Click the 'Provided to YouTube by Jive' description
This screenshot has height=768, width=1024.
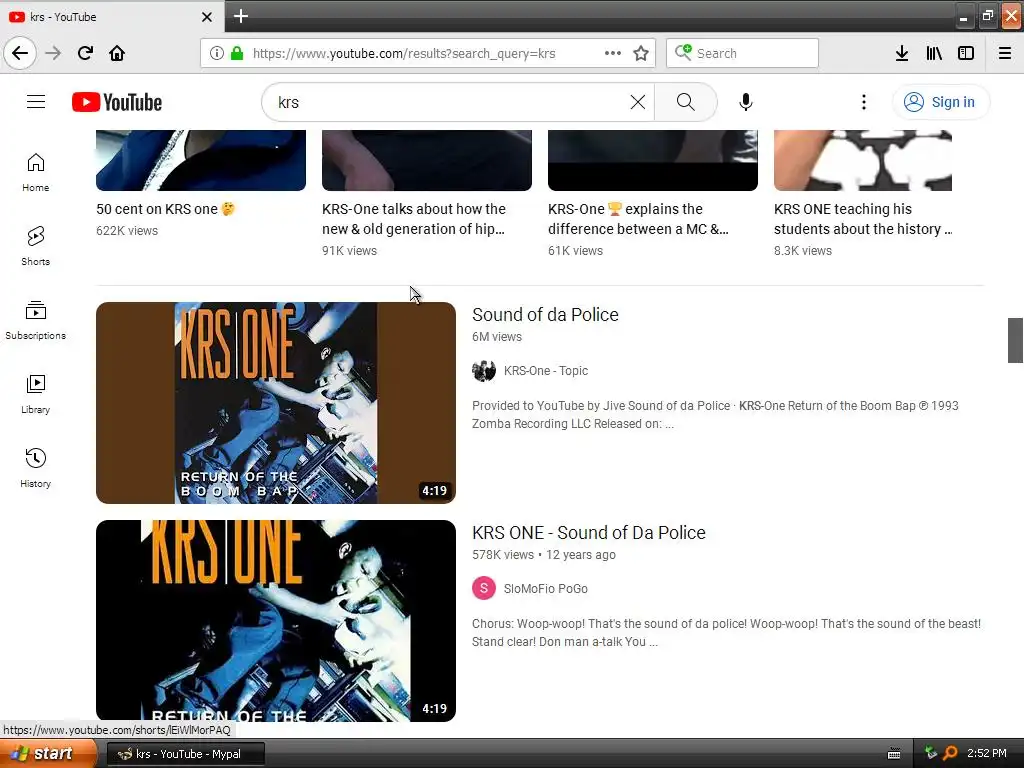[715, 415]
